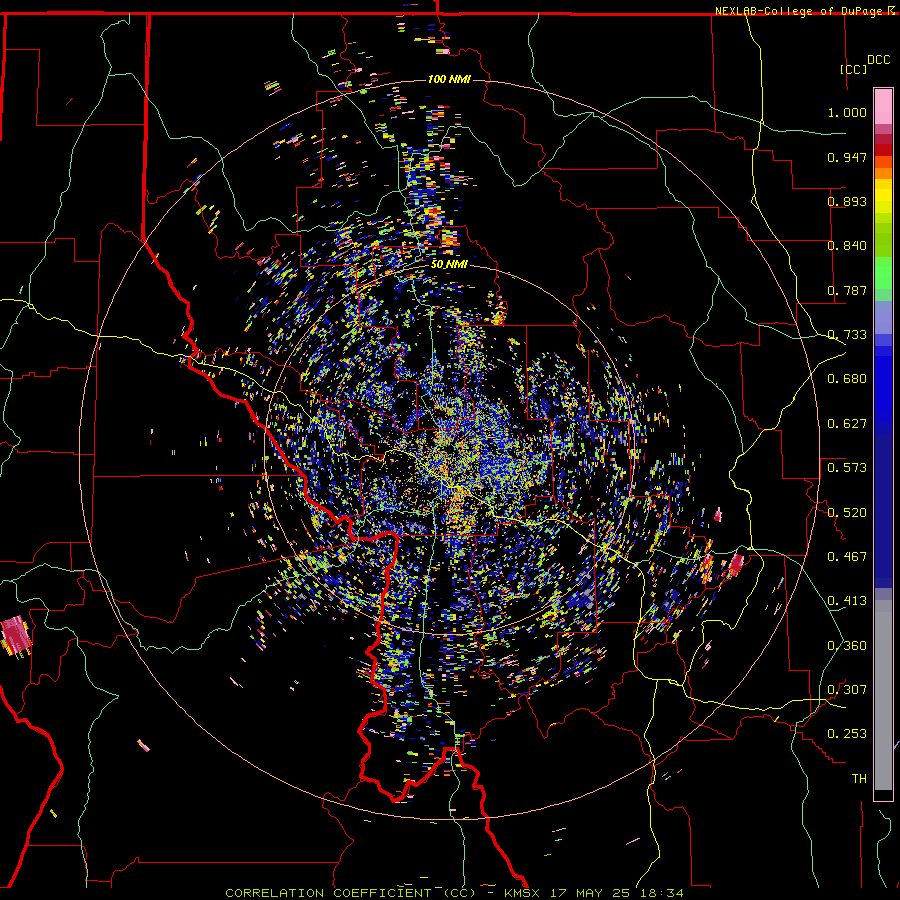Viewport: 900px width, 900px height.
Task: Click the 0.413 scale value
Action: click(x=847, y=601)
